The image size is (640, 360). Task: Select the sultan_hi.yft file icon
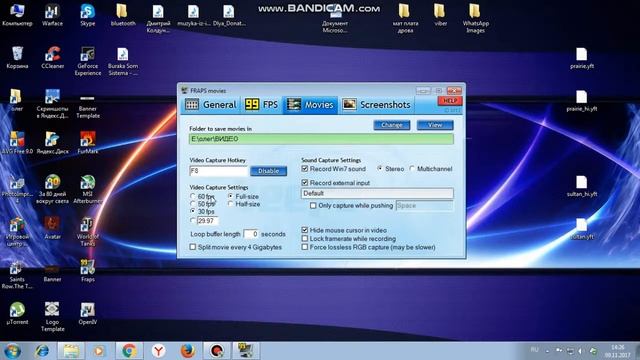point(582,186)
